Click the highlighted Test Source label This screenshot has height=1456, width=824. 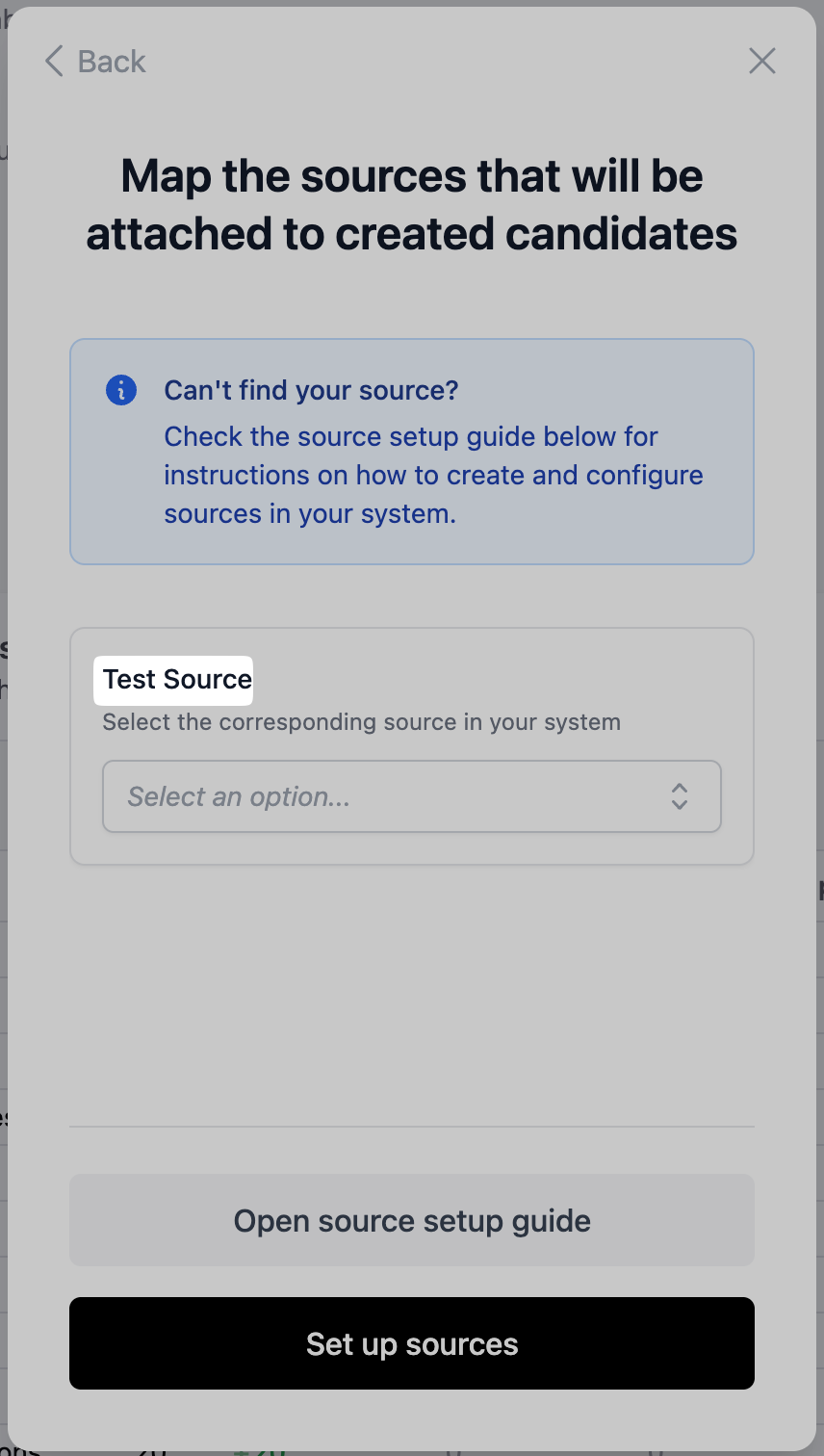pos(177,679)
